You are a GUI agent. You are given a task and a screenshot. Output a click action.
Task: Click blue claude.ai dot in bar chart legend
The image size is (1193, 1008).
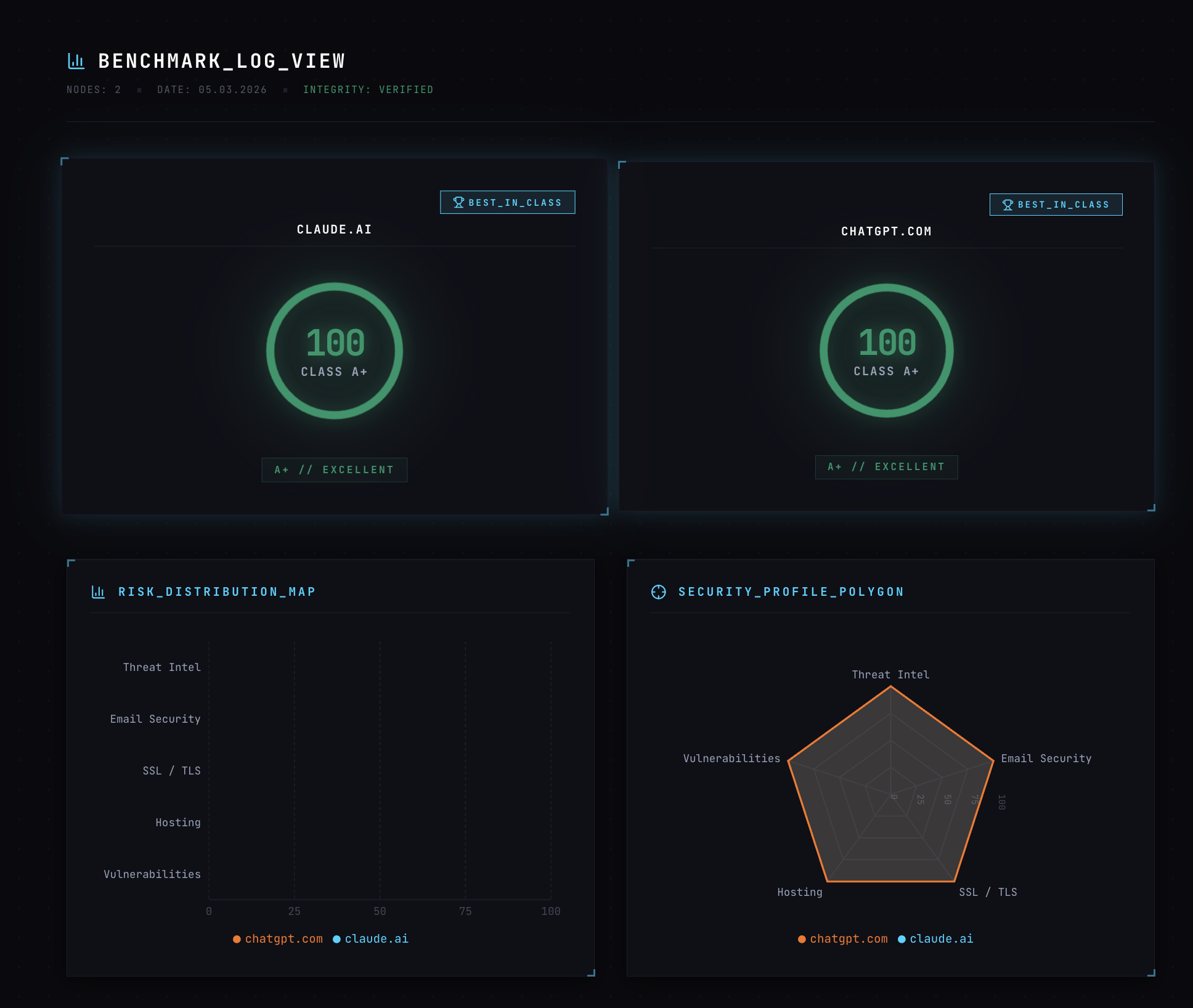[336, 939]
